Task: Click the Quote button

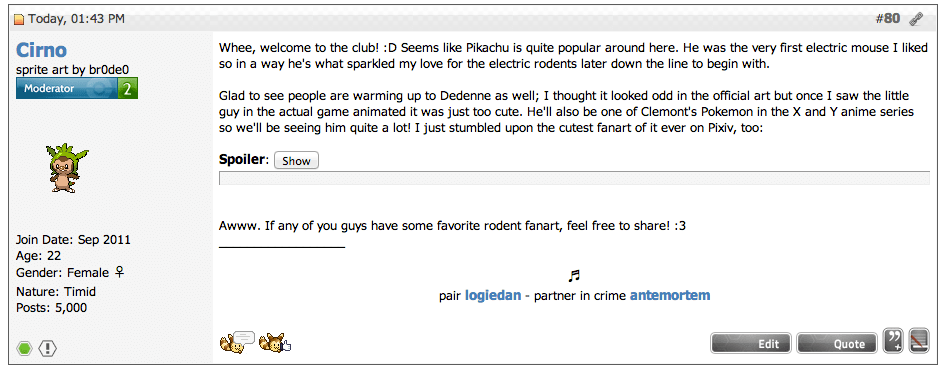Action: click(x=837, y=344)
